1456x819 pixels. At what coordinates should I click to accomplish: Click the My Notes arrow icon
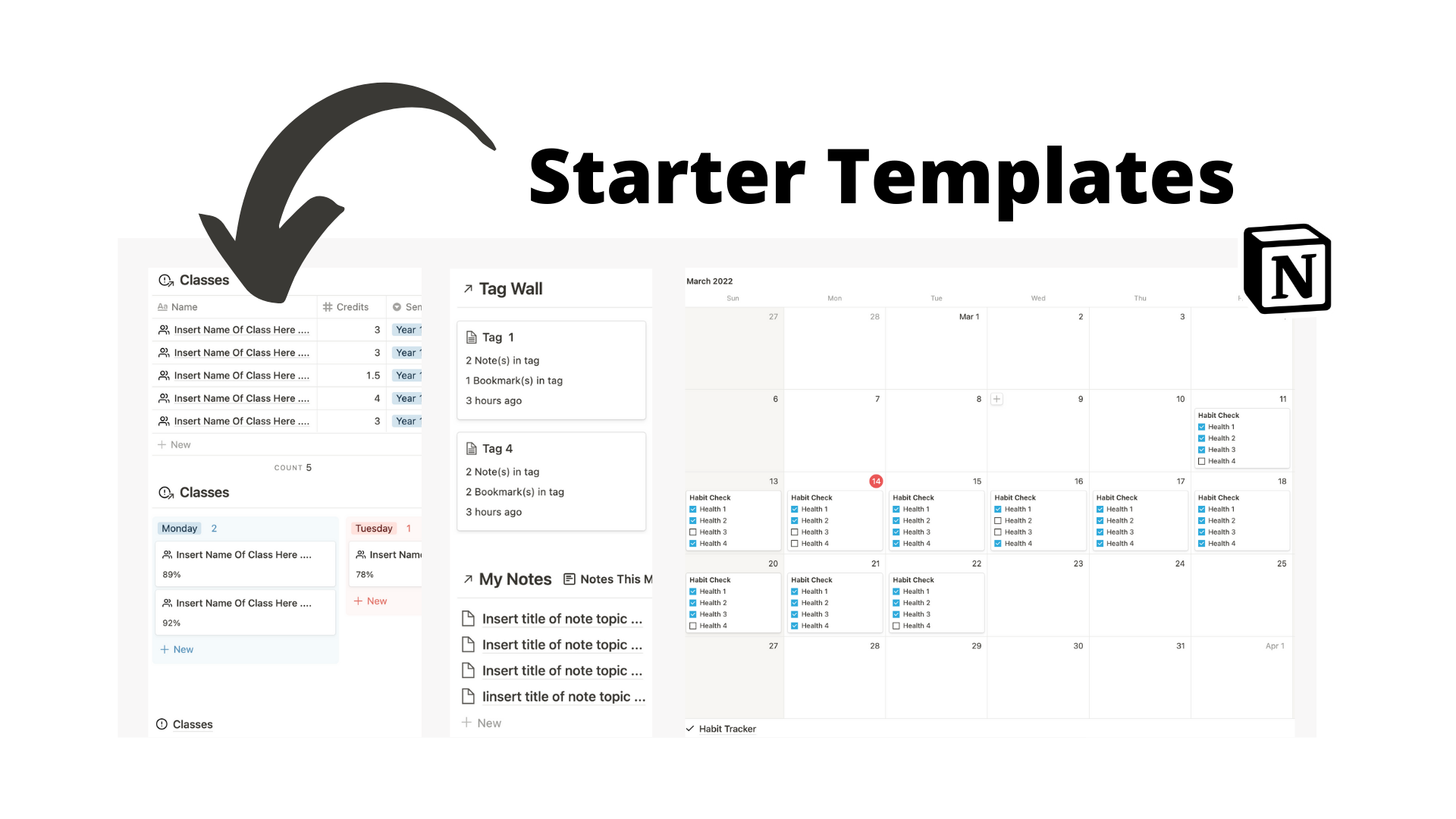click(x=467, y=578)
